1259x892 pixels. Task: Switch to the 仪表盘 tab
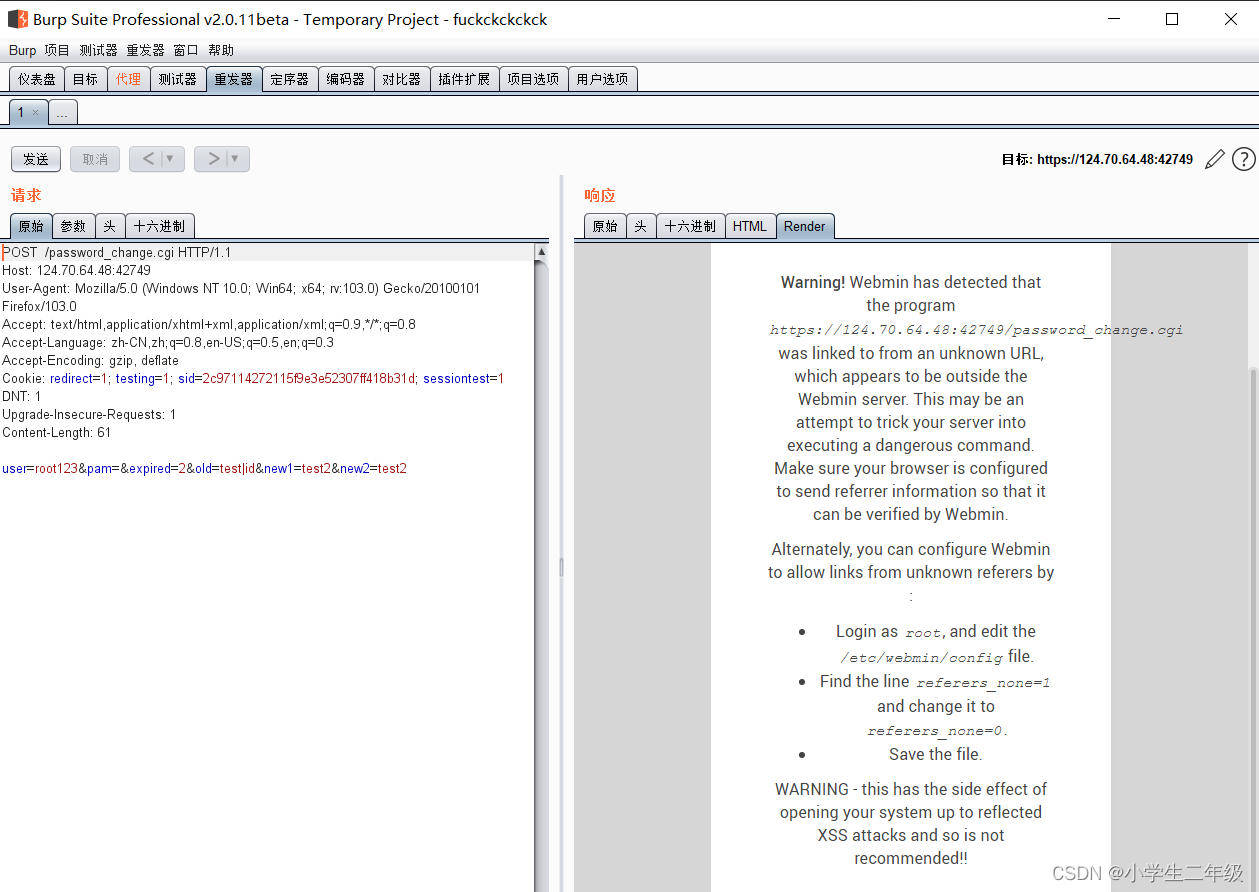[37, 79]
